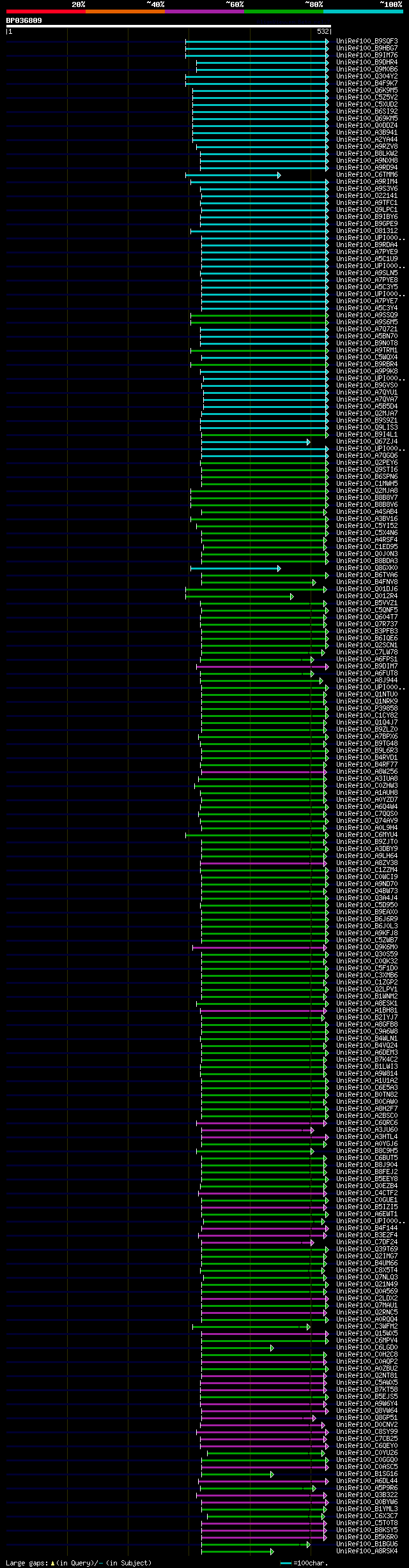Image resolution: width=409 pixels, height=1568 pixels.
Task: Click the green alignment bar for B4FNV8
Action: point(258,582)
